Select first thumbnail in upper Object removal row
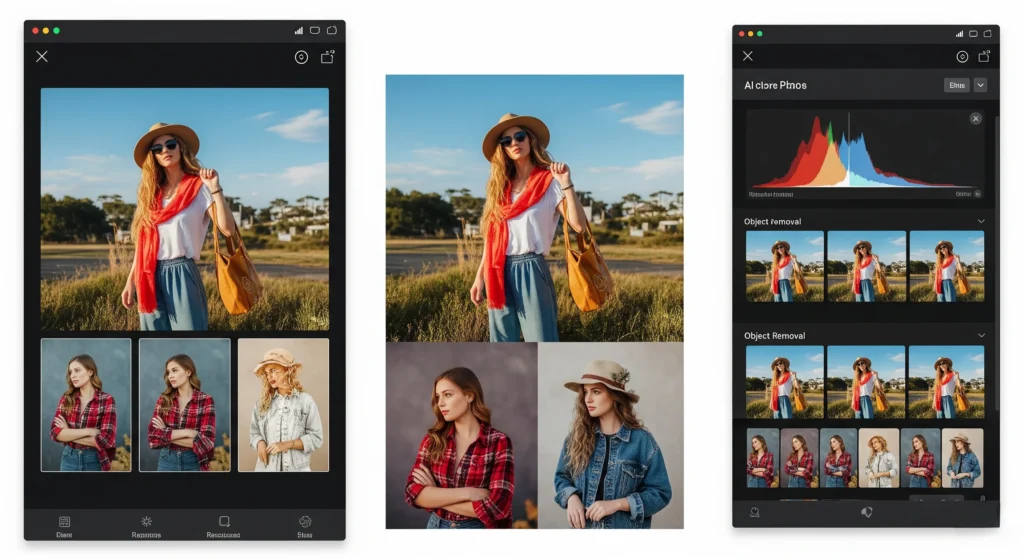1024x559 pixels. pos(784,266)
